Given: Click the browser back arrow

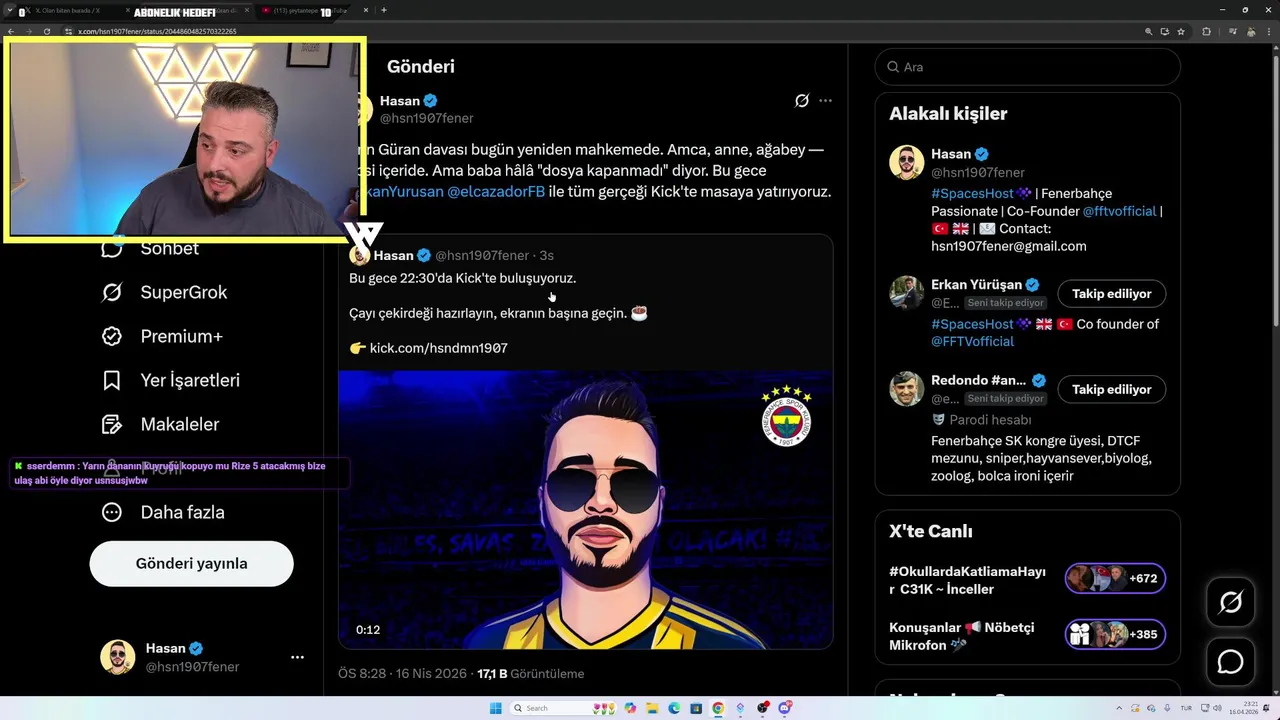Looking at the screenshot, I should (x=11, y=31).
